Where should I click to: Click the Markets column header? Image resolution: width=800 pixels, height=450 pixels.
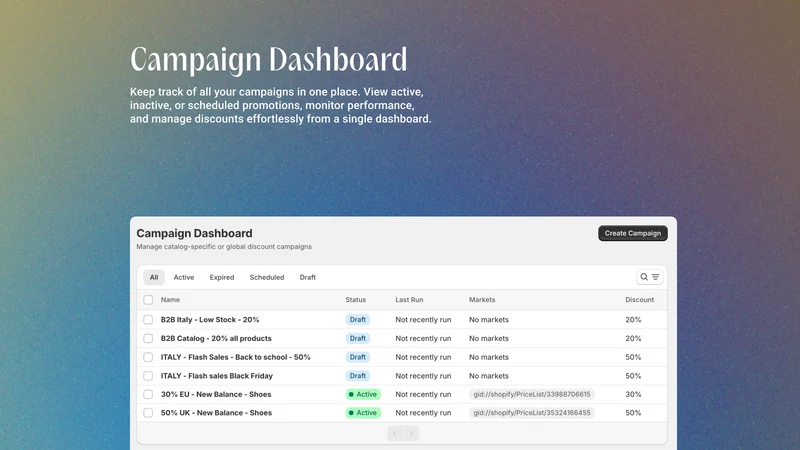[482, 299]
